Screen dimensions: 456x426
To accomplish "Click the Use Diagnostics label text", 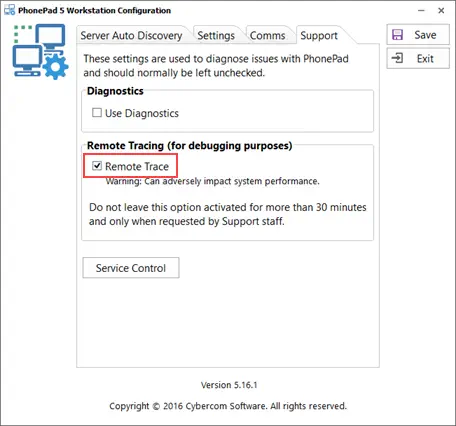I will point(142,113).
